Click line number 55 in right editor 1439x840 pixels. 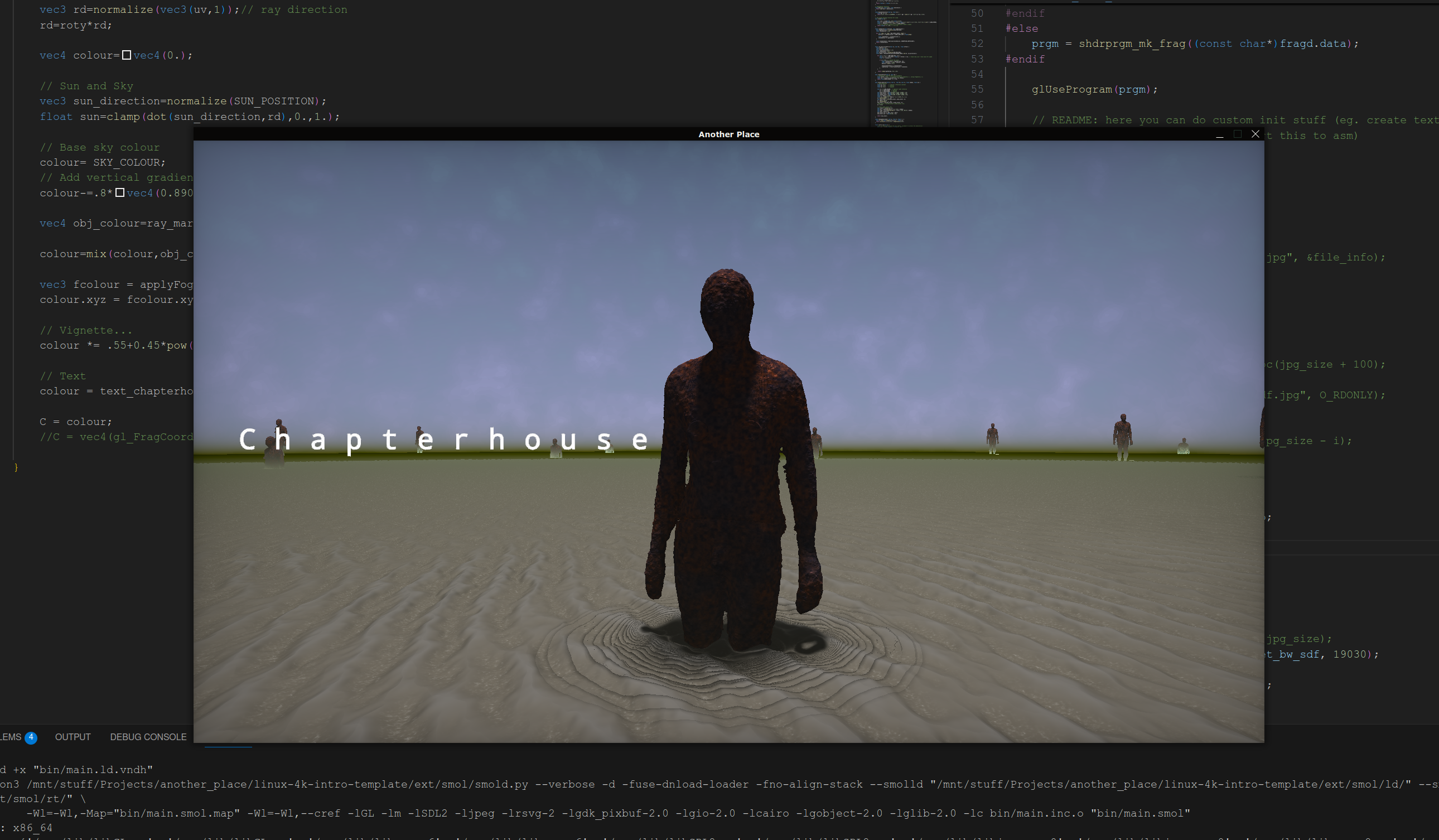(977, 89)
